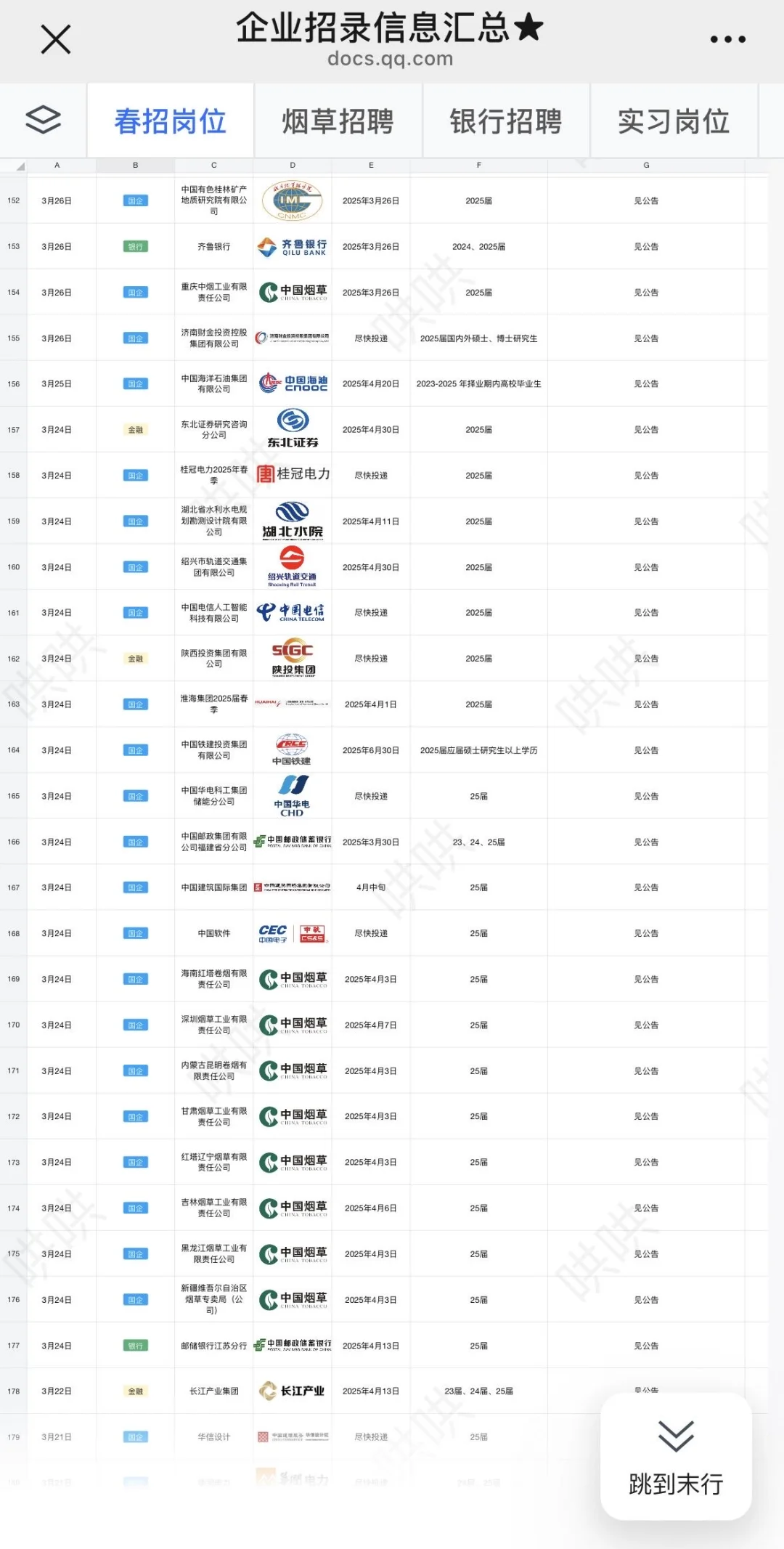
Task: Select cell 2025届国内外硕士、博士研究生
Action: (x=478, y=338)
